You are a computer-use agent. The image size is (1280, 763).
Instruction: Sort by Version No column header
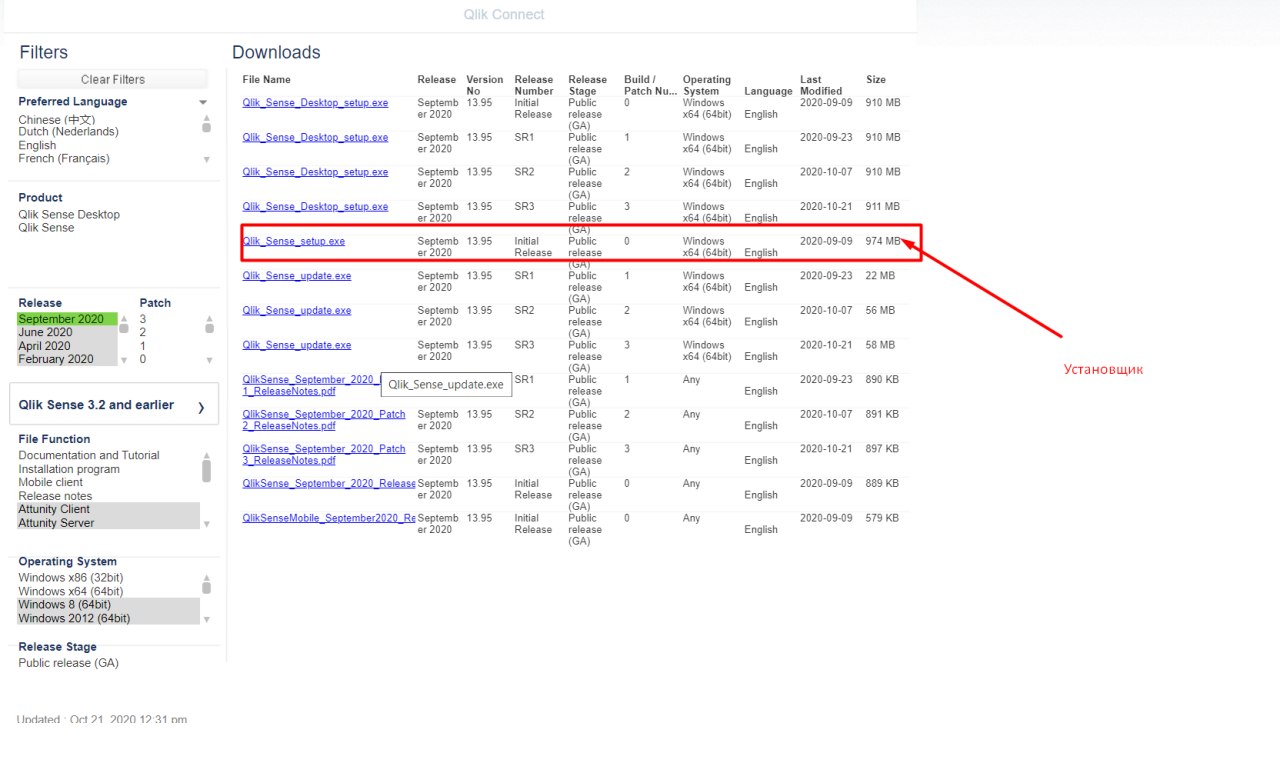[x=485, y=85]
